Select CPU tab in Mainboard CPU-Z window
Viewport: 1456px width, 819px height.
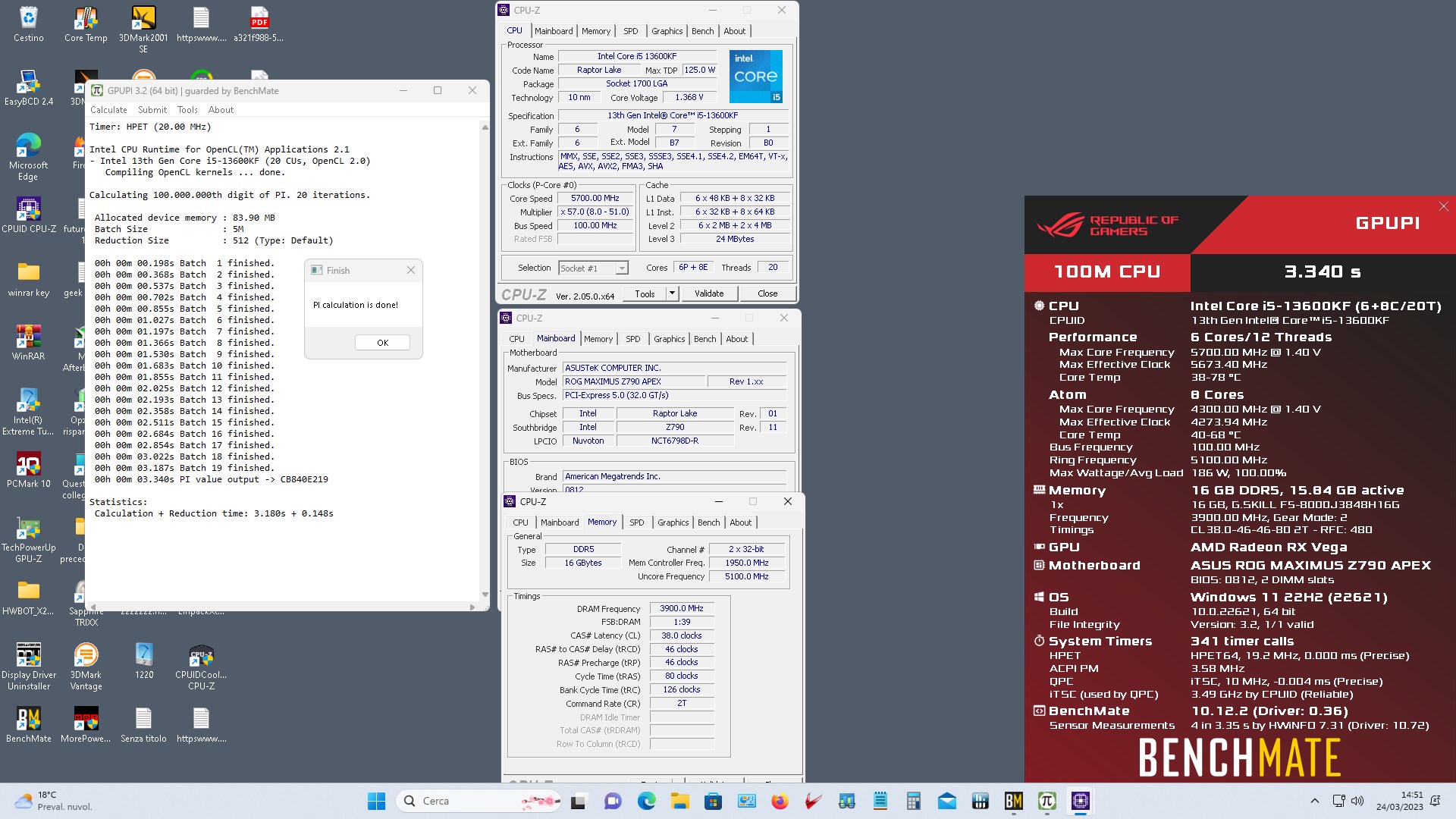point(516,339)
